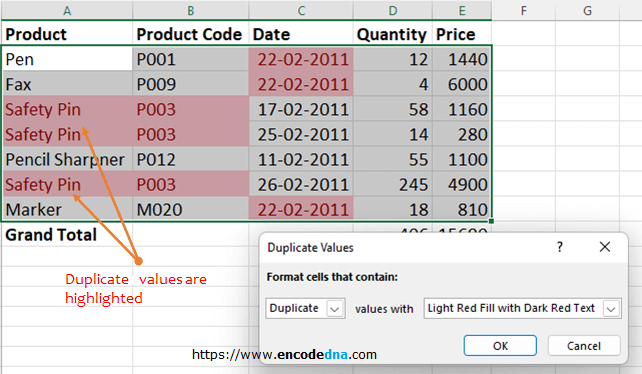642x374 pixels.
Task: Click the Cancel button
Action: click(584, 346)
